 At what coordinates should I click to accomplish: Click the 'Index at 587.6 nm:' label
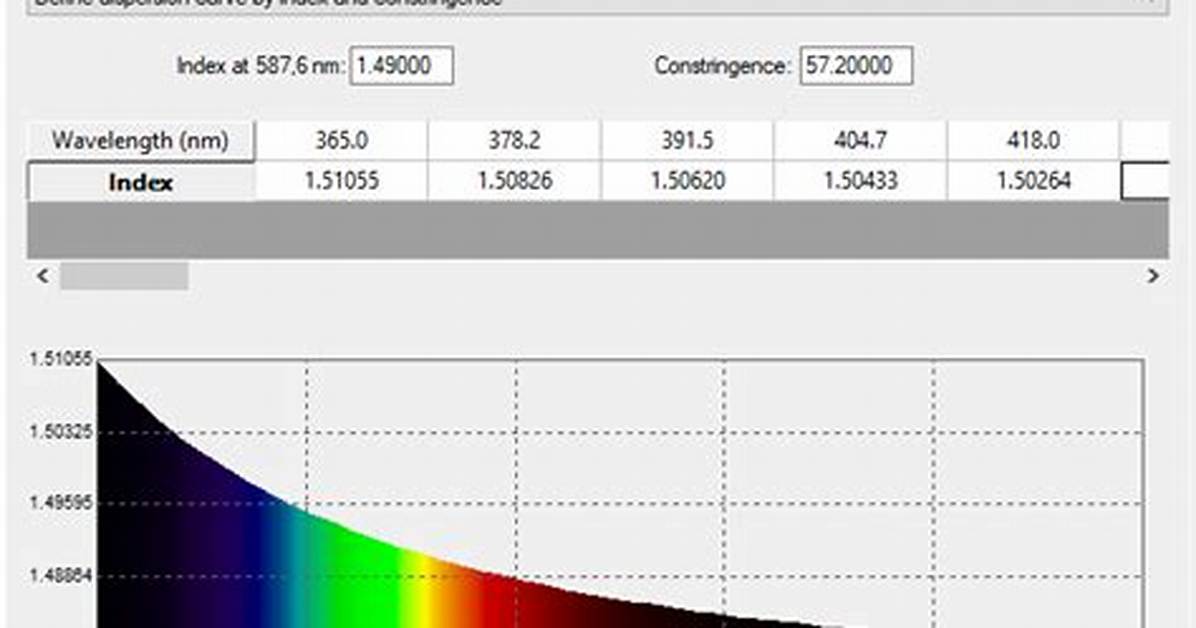[261, 66]
